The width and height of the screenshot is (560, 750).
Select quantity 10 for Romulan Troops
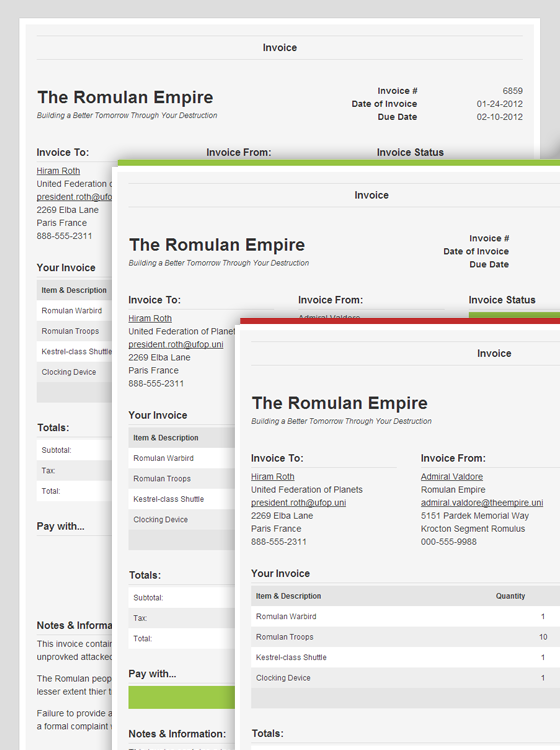(543, 637)
